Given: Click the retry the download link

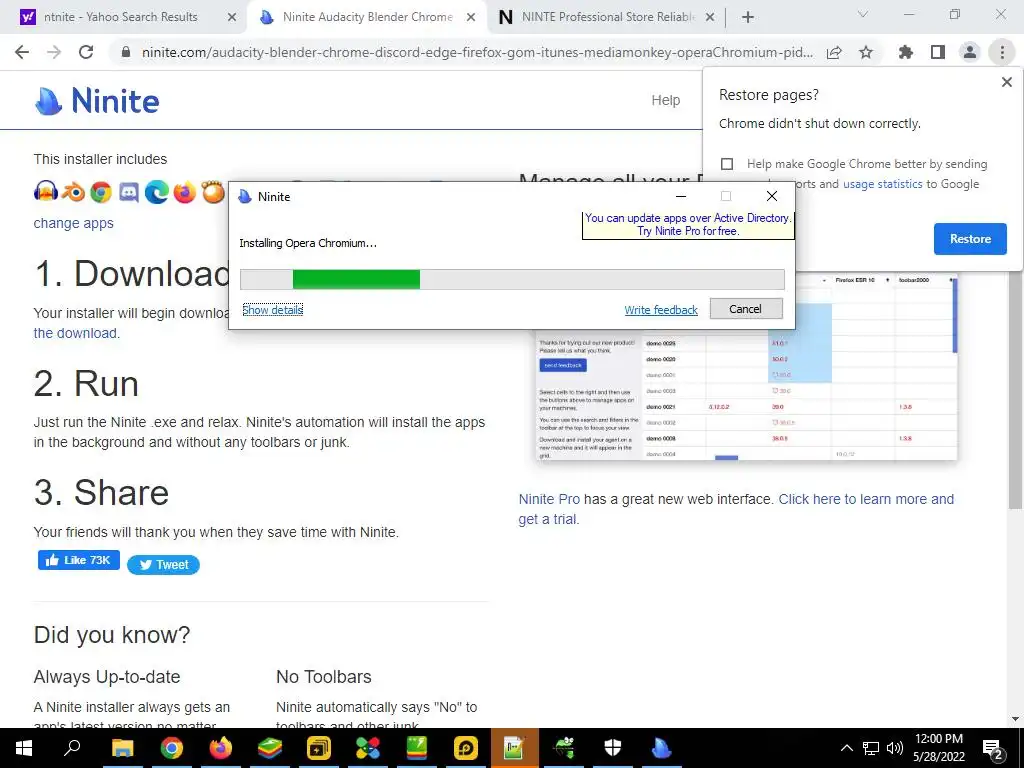Looking at the screenshot, I should point(75,333).
